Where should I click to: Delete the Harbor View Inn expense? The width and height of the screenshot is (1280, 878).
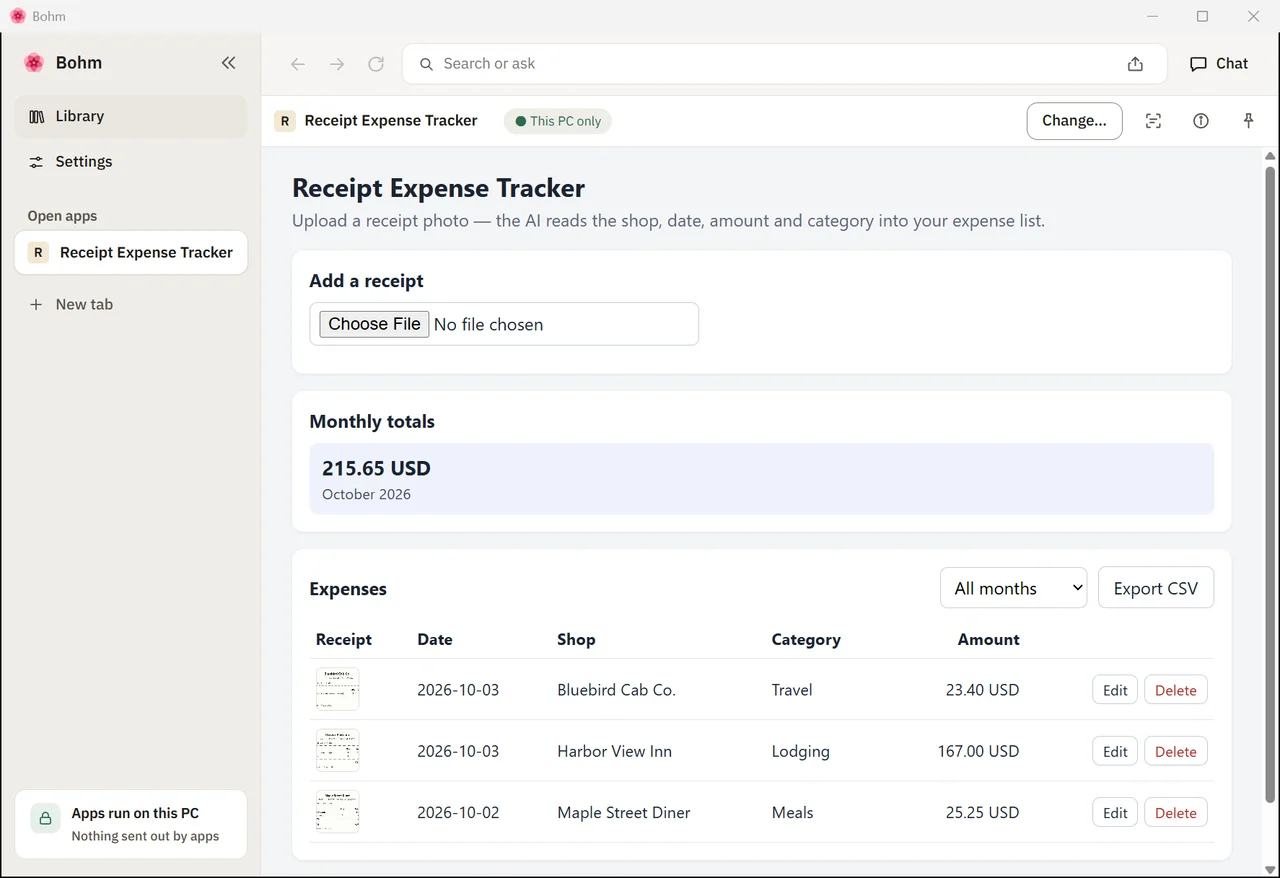(x=1176, y=752)
